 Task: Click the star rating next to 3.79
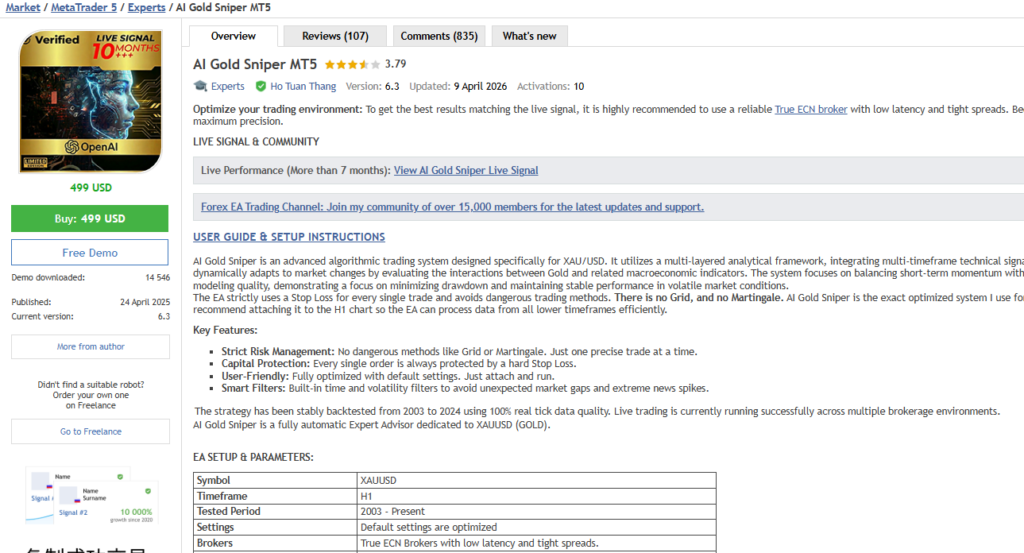pos(352,64)
